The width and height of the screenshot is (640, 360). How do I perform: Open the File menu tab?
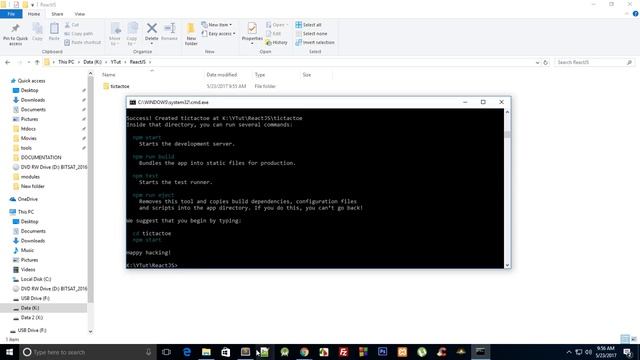point(11,14)
